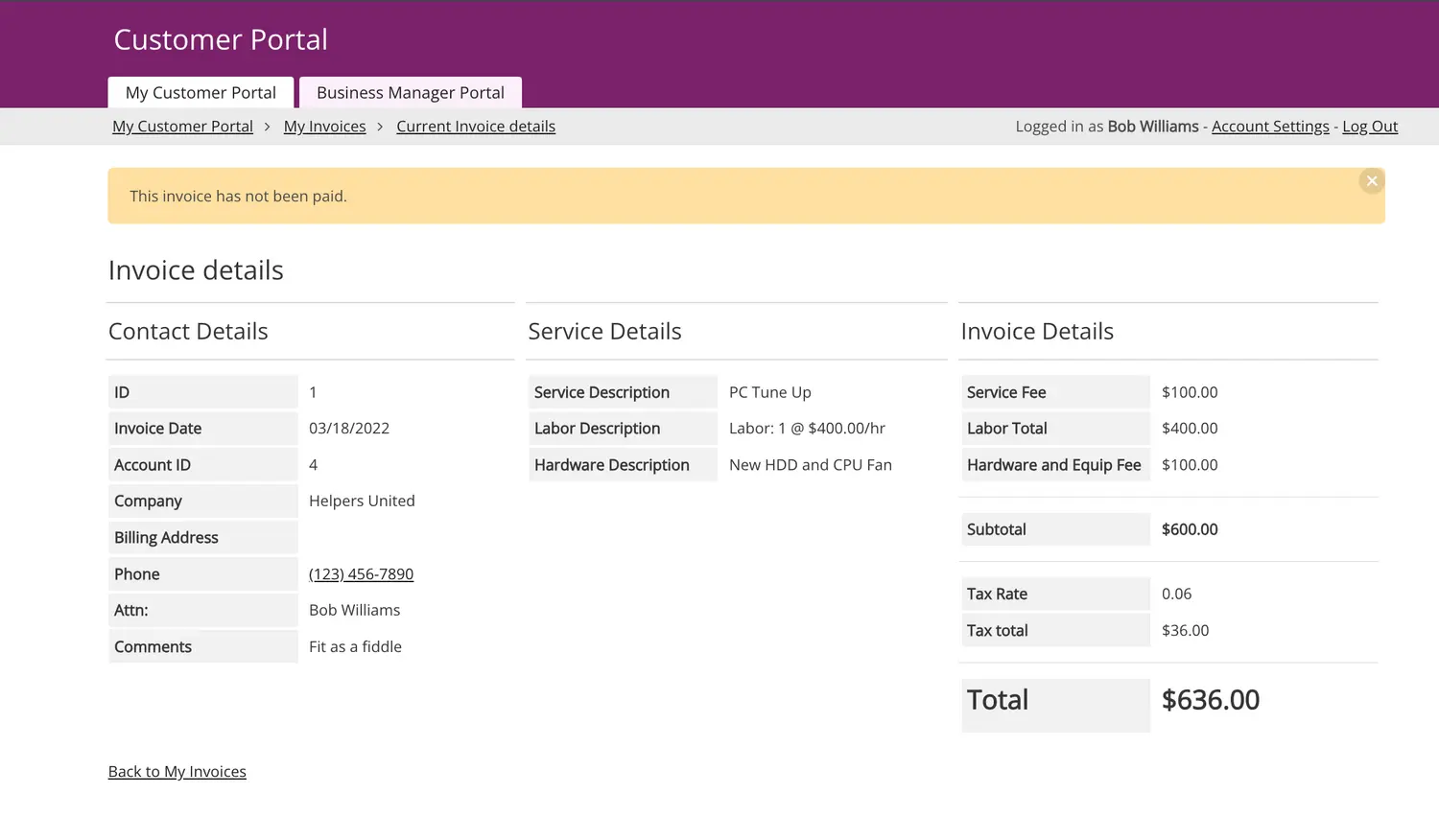Image resolution: width=1439 pixels, height=840 pixels.
Task: Click the (123) 456-7890 phone link
Action: [x=361, y=574]
